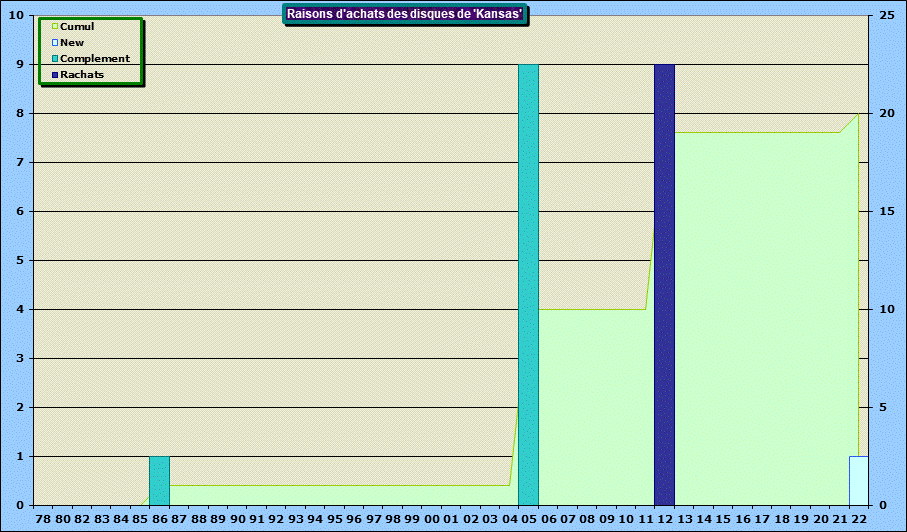The image size is (907, 532).
Task: Click the Complement legend color swatch
Action: 54,59
